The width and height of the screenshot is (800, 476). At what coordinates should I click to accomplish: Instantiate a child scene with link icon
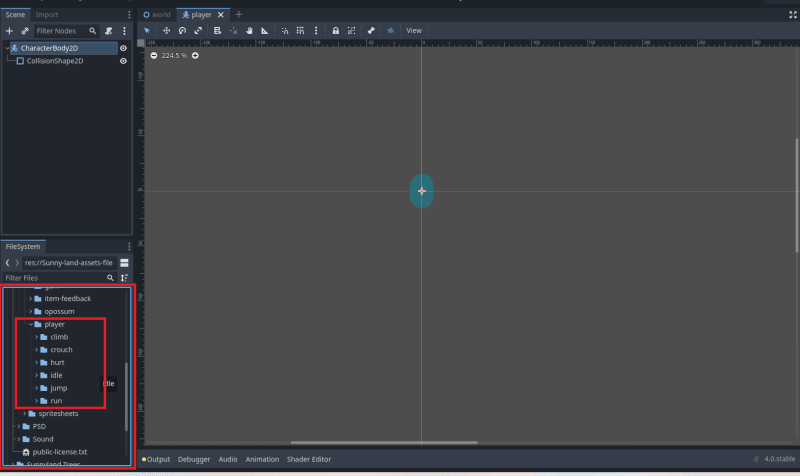click(24, 31)
